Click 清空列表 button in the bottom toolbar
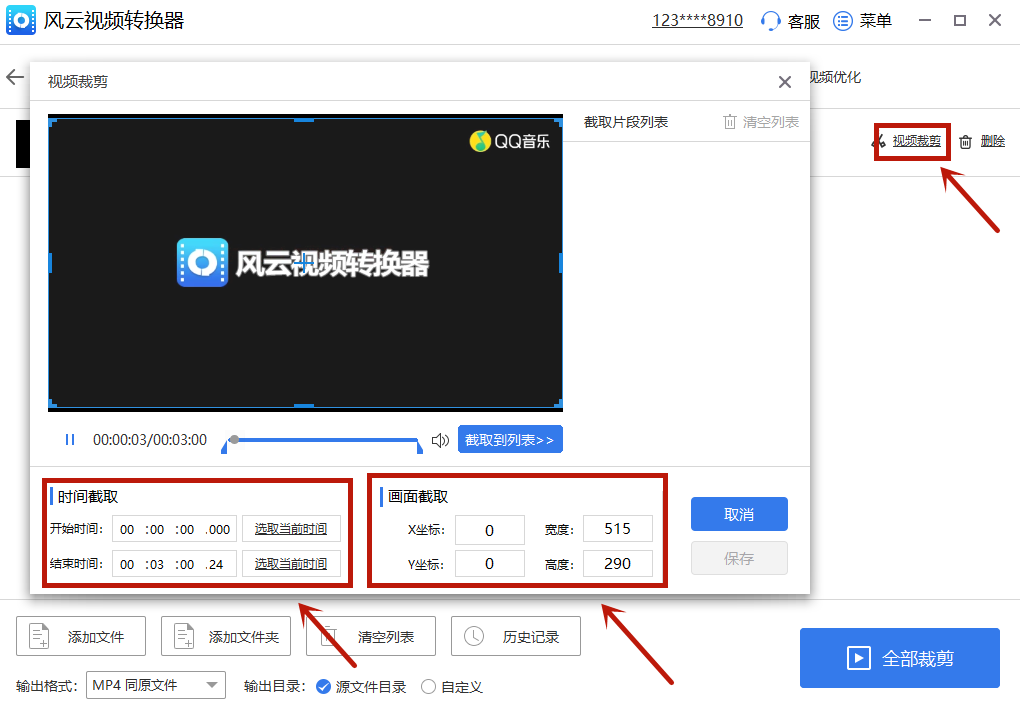The height and width of the screenshot is (714, 1020). tap(371, 636)
